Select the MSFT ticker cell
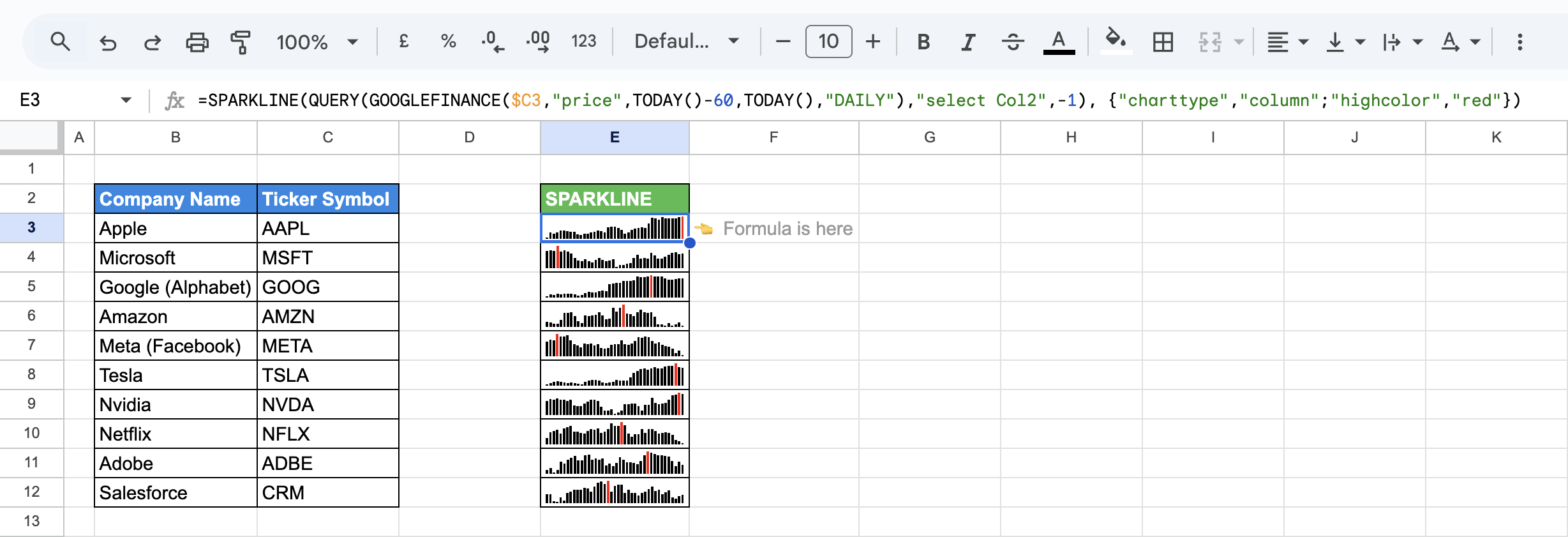 (328, 257)
